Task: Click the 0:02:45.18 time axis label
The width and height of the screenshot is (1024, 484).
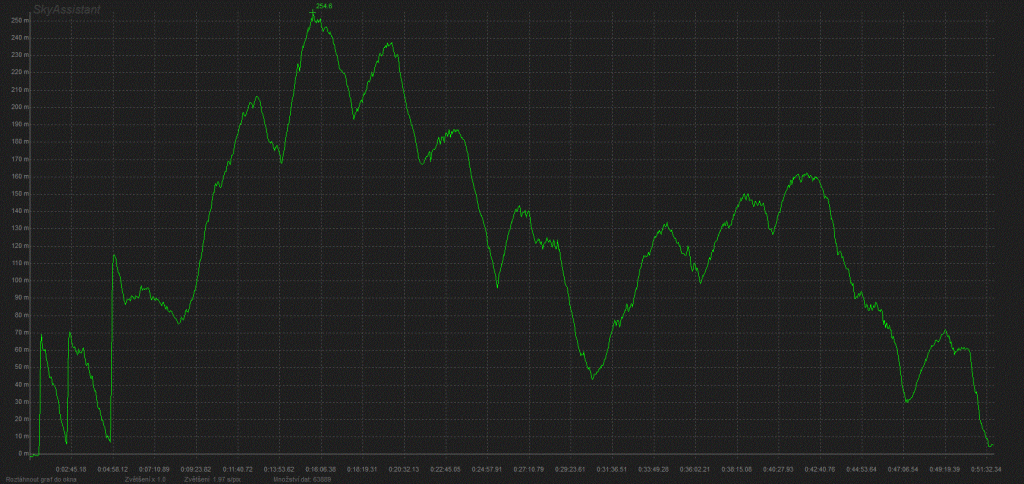Action: [x=71, y=468]
